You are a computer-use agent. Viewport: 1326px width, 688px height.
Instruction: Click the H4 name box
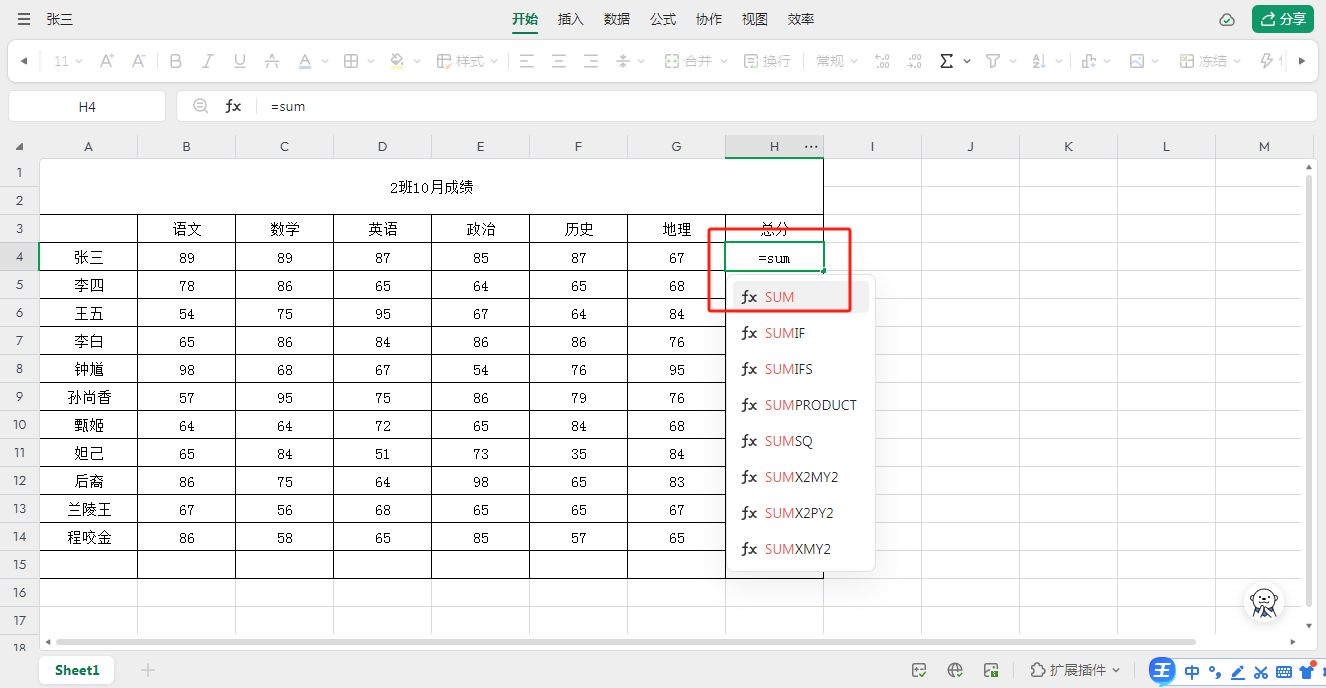[x=87, y=106]
